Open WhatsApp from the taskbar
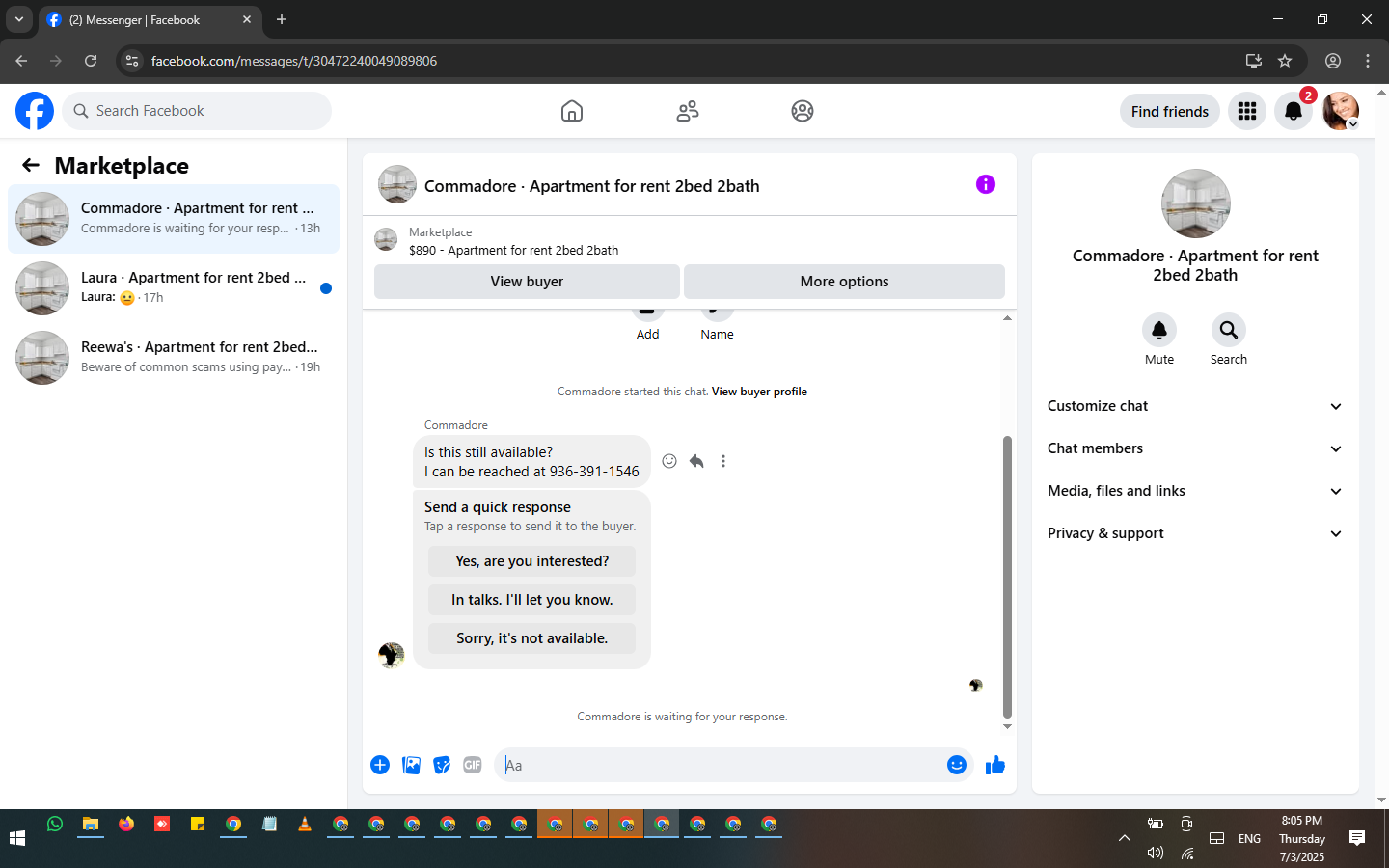Screen dimensions: 1389x868 pos(55,824)
